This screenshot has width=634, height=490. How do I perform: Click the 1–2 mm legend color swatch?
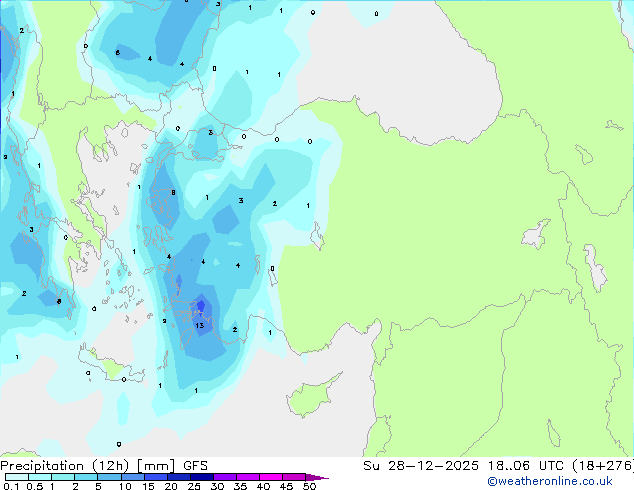(63, 477)
